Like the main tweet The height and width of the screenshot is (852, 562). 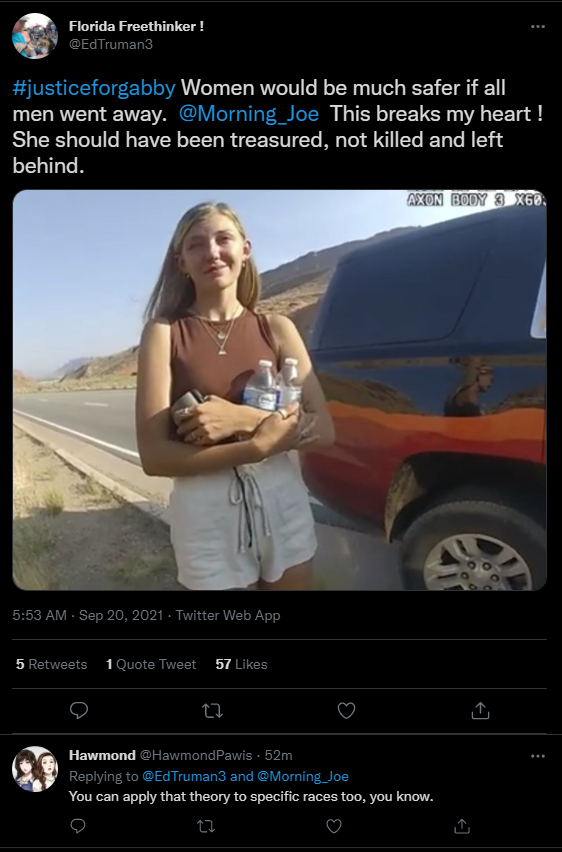click(346, 710)
